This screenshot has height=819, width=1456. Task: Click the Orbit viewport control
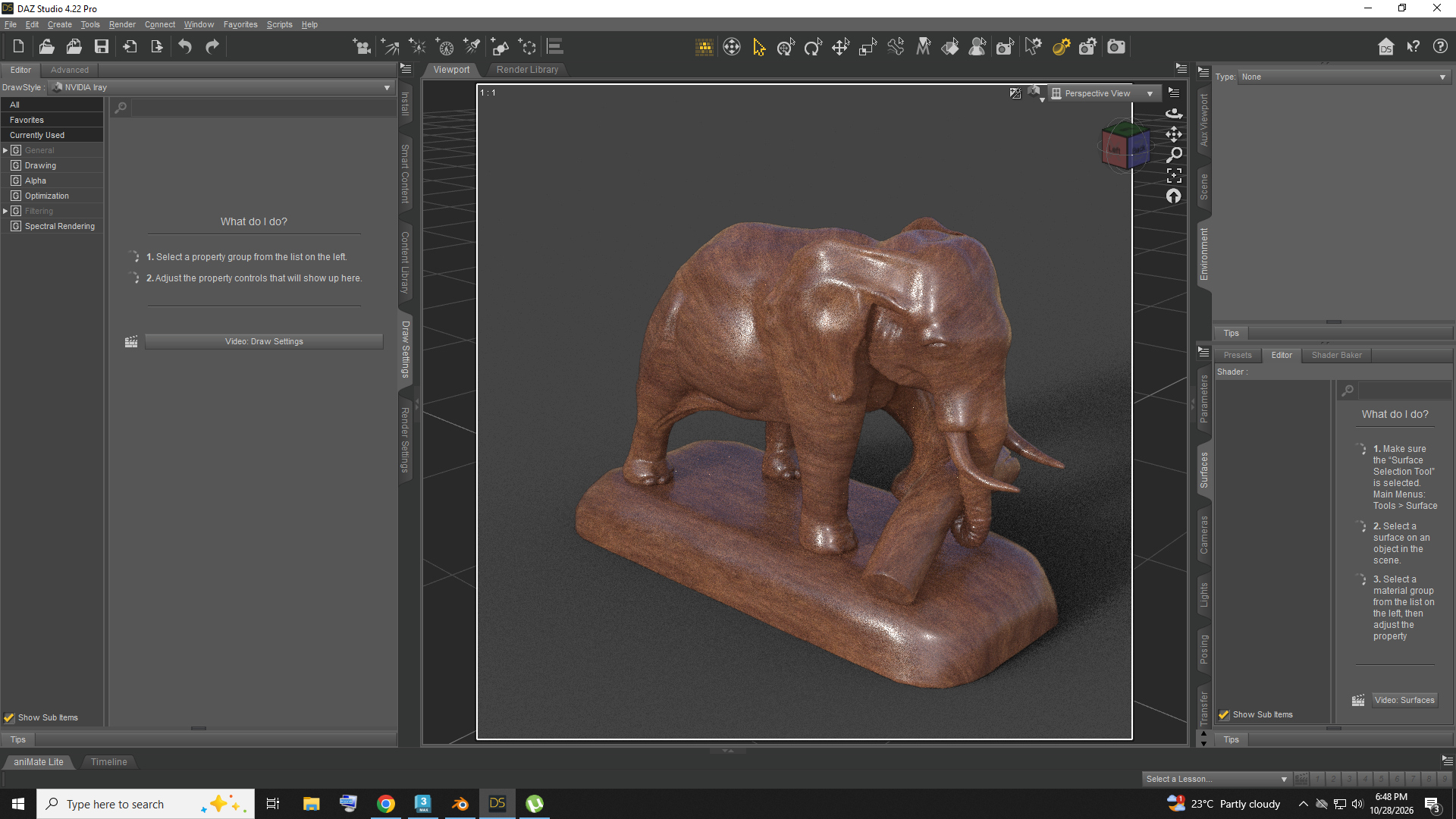pyautogui.click(x=1174, y=113)
